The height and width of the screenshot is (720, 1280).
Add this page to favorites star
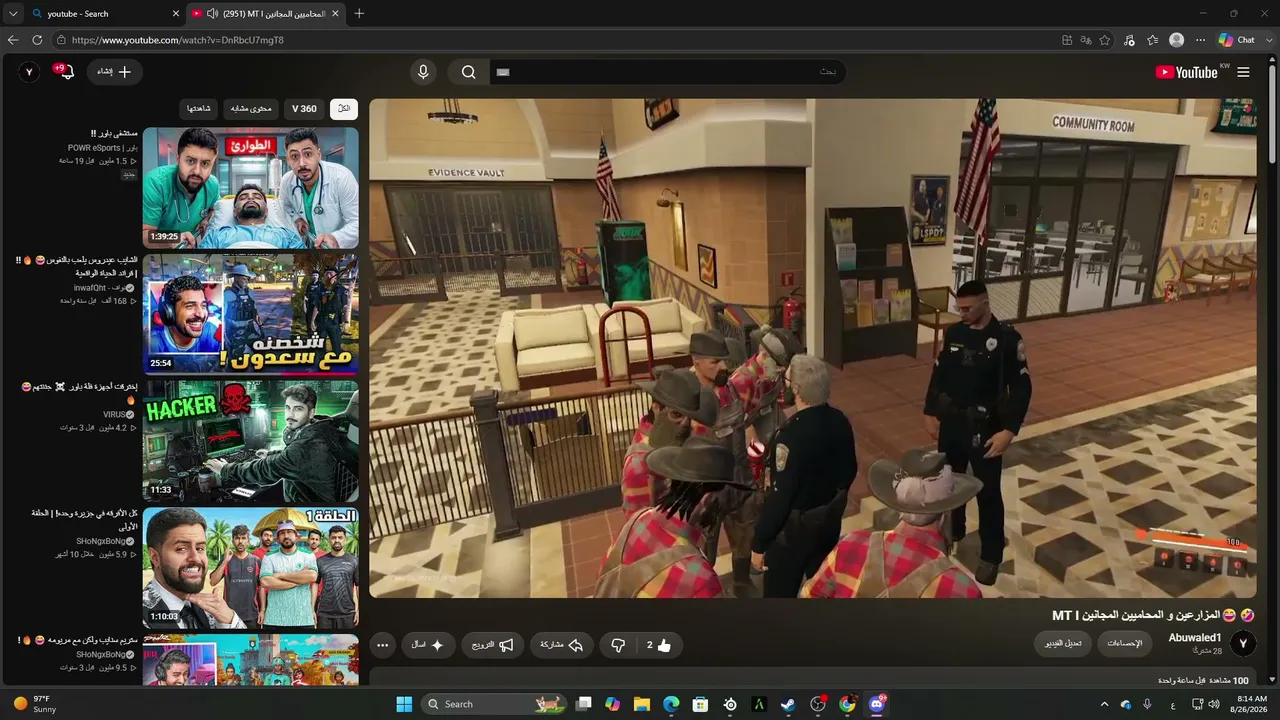[1105, 40]
